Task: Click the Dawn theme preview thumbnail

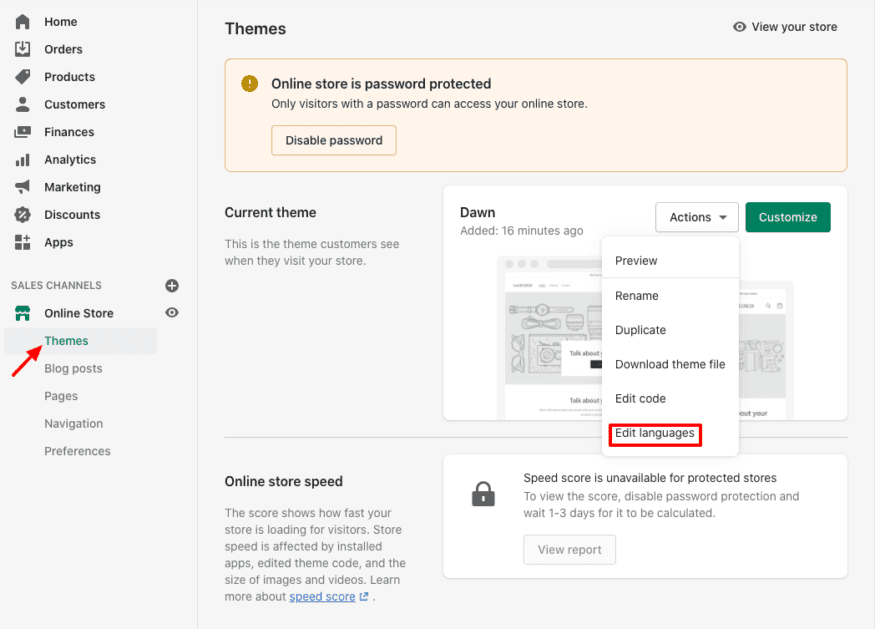Action: [x=549, y=337]
